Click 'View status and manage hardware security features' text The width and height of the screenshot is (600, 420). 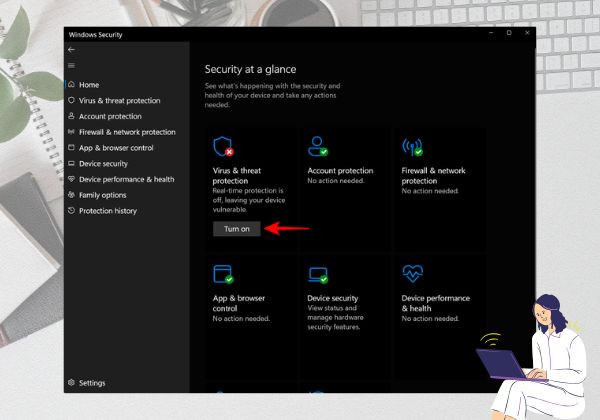point(335,317)
